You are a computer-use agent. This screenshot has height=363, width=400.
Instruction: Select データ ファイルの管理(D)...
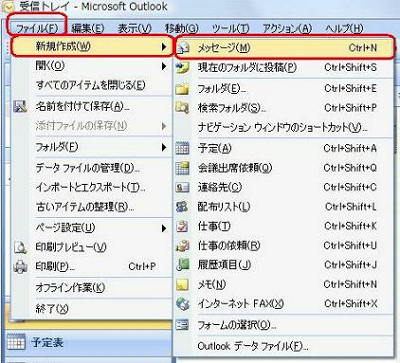click(x=88, y=168)
